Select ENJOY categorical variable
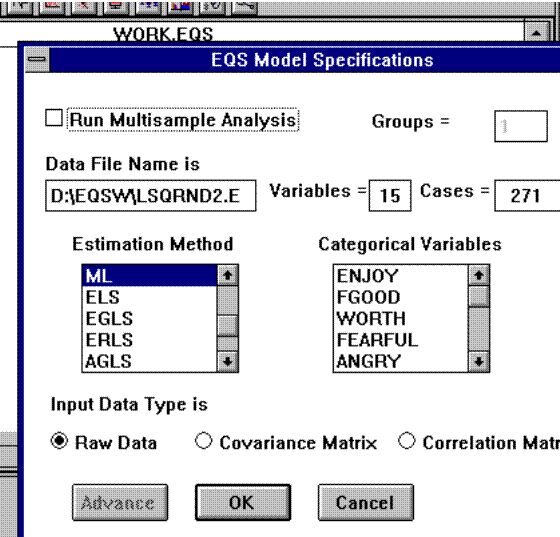The image size is (560, 537). click(x=401, y=276)
